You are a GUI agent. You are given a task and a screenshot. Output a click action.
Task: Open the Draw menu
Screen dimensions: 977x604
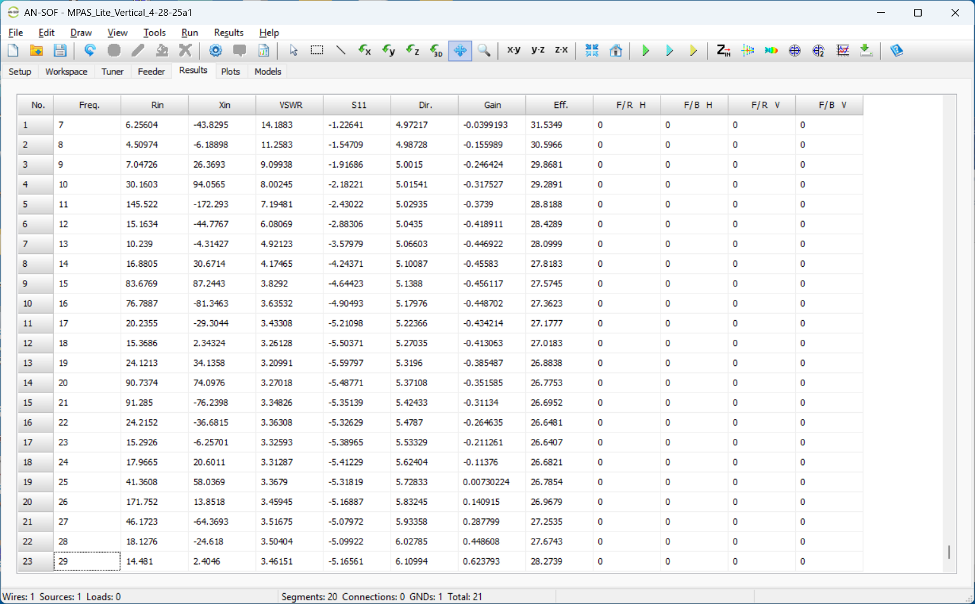(81, 32)
